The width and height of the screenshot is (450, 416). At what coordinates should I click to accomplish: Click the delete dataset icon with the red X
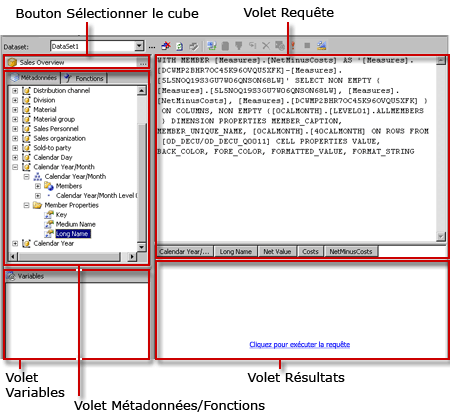click(166, 46)
